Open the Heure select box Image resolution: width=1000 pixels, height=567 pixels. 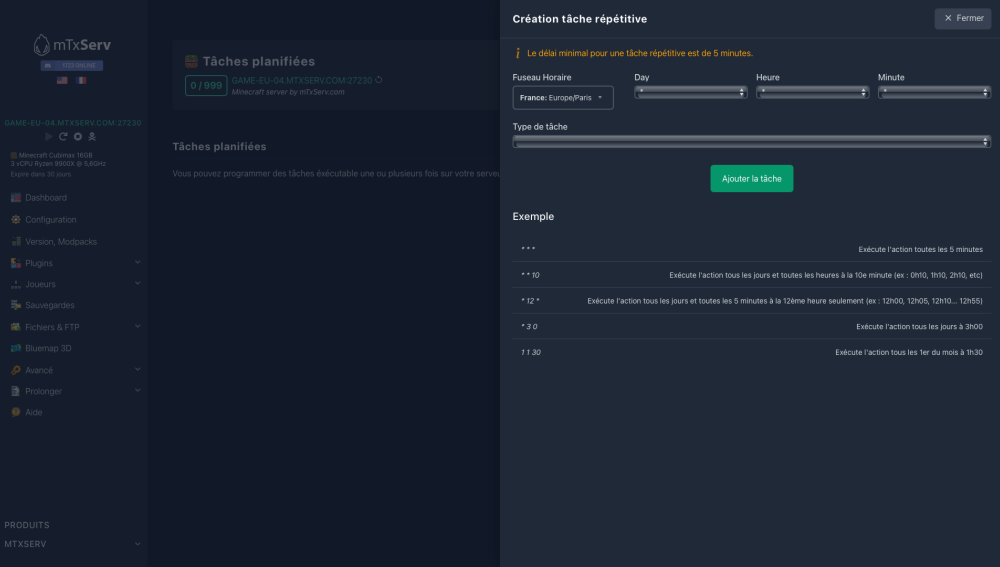pyautogui.click(x=812, y=92)
